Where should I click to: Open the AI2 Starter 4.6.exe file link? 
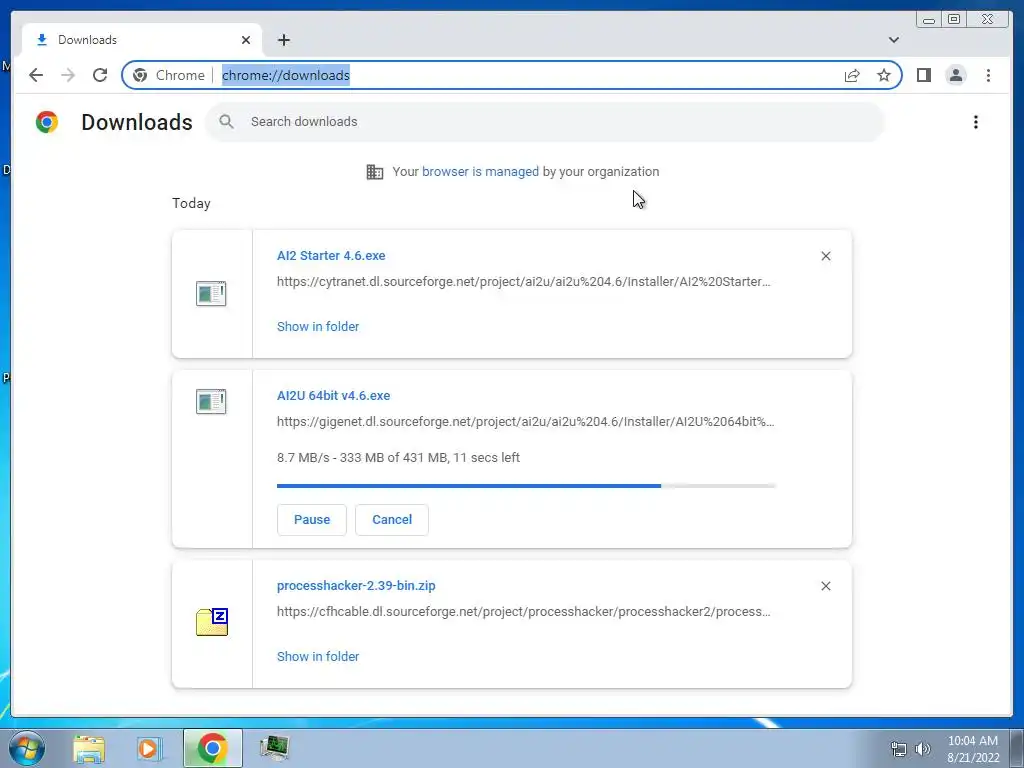coord(331,255)
